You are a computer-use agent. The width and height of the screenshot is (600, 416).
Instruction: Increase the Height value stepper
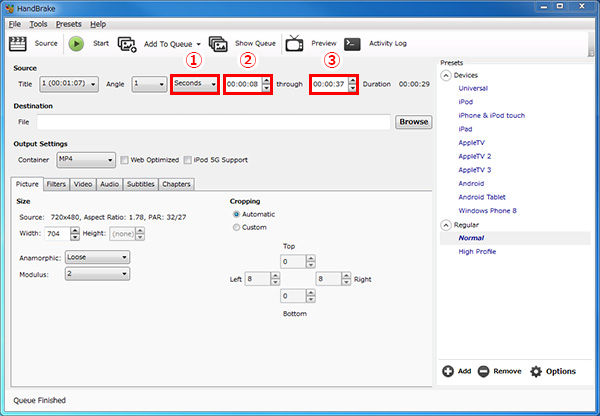(140, 230)
